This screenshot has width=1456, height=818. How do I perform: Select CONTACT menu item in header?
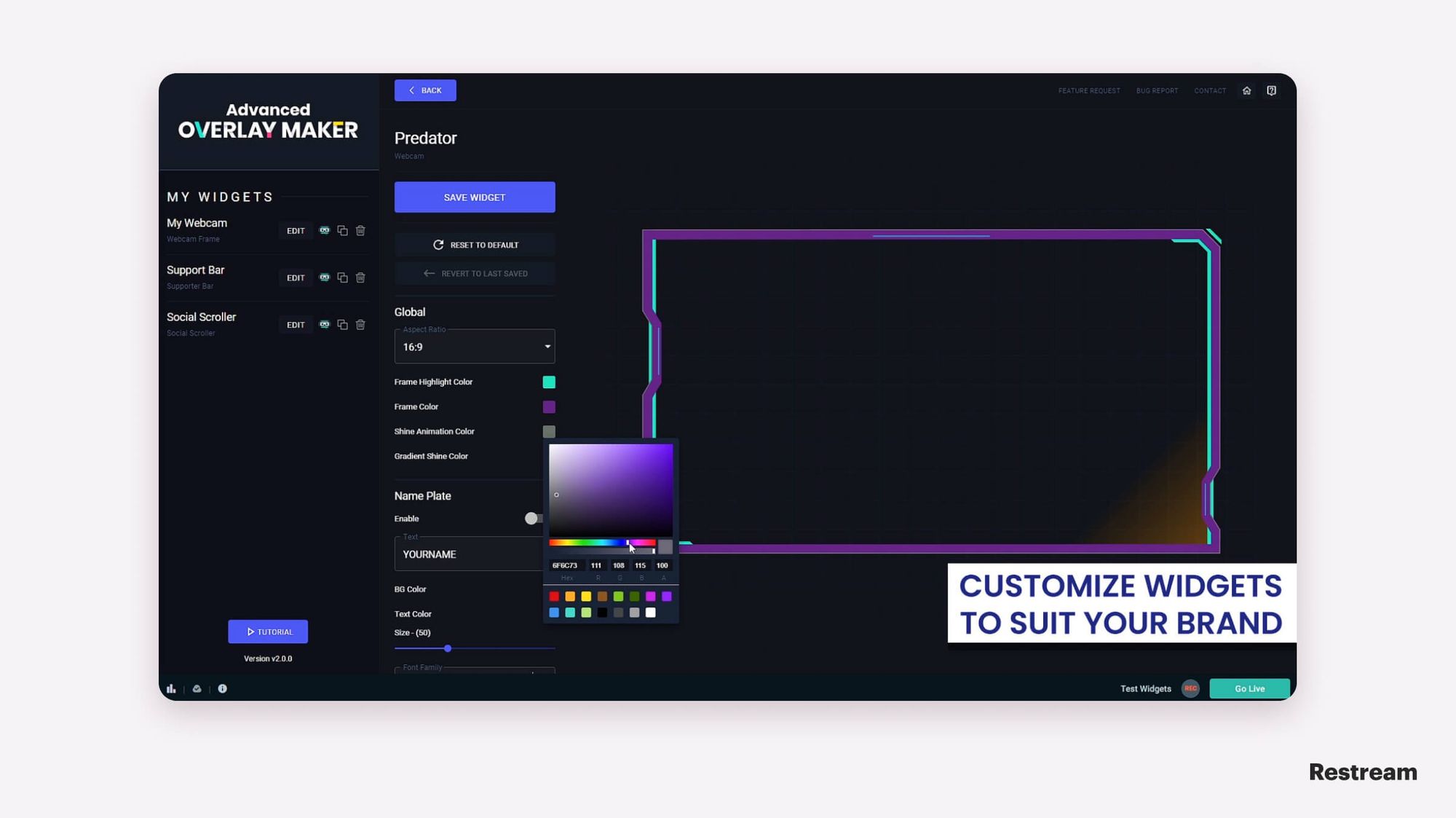coord(1210,90)
